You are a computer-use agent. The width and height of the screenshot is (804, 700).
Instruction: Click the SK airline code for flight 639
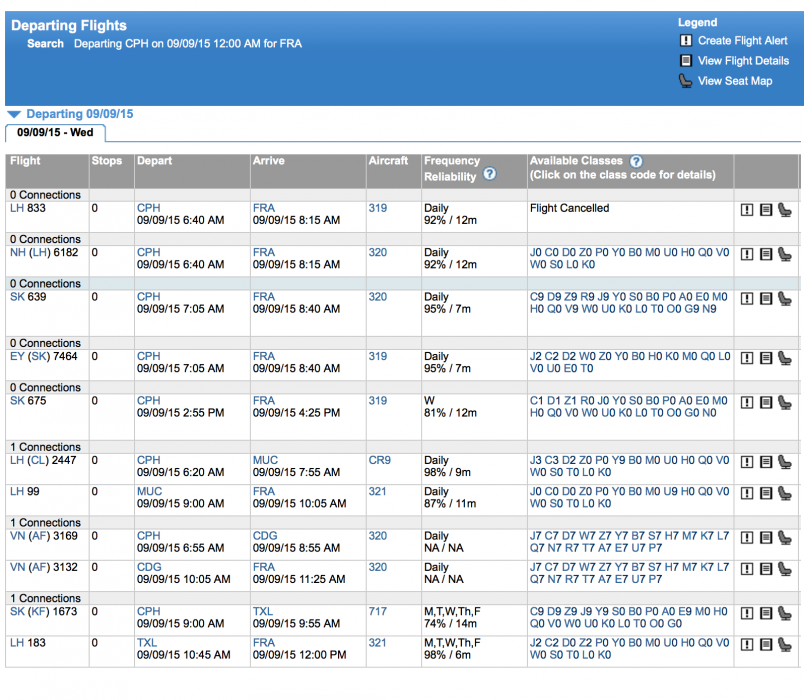tap(17, 297)
